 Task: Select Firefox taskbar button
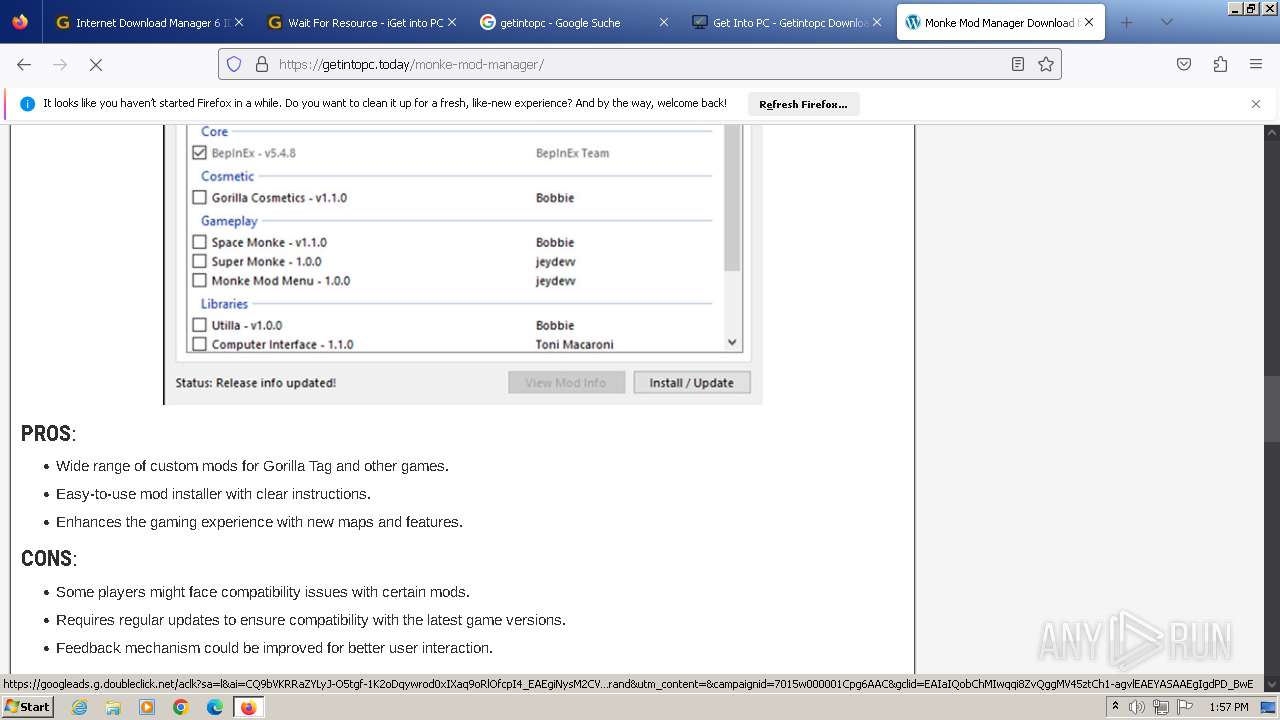click(248, 707)
